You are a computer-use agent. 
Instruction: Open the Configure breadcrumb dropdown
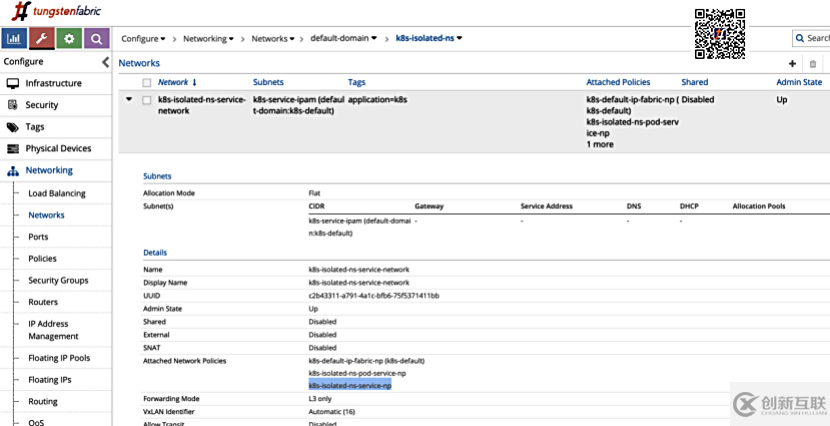point(143,39)
